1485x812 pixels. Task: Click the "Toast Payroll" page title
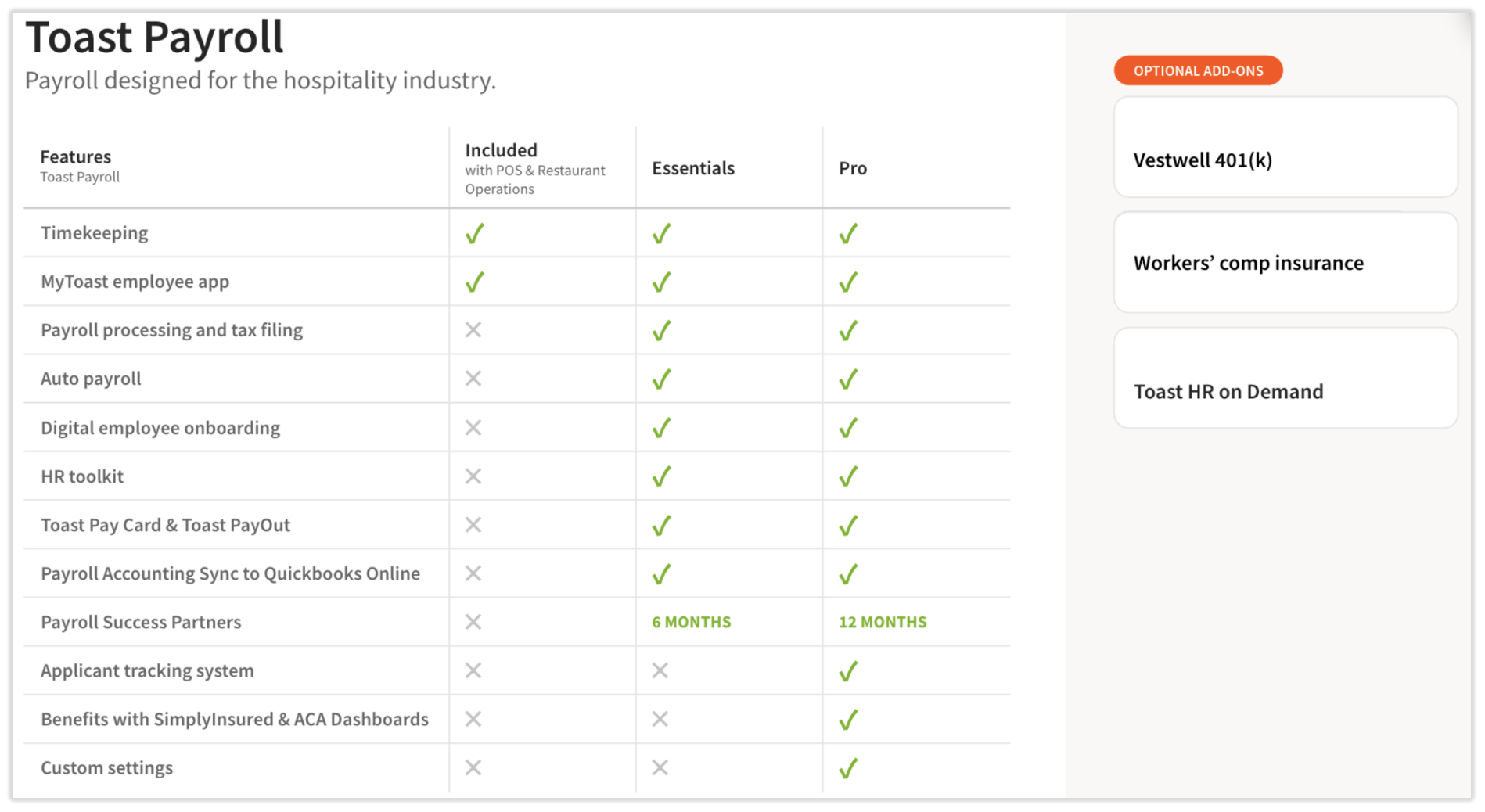click(x=154, y=37)
